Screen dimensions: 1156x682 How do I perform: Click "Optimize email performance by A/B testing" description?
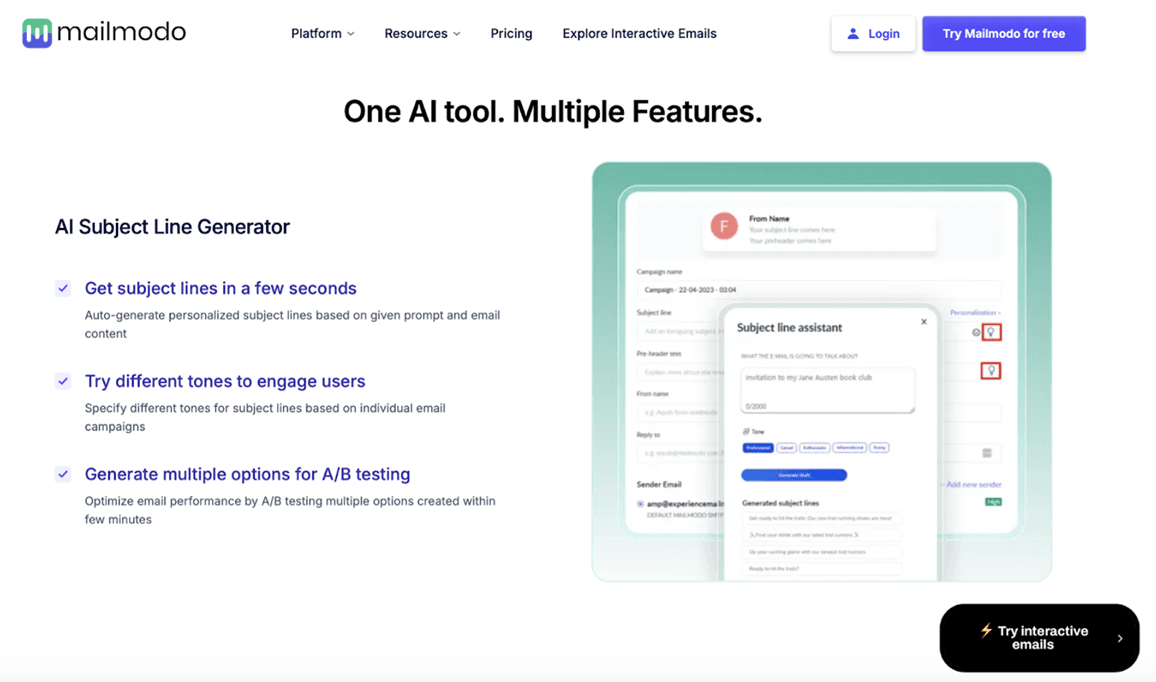coord(290,510)
